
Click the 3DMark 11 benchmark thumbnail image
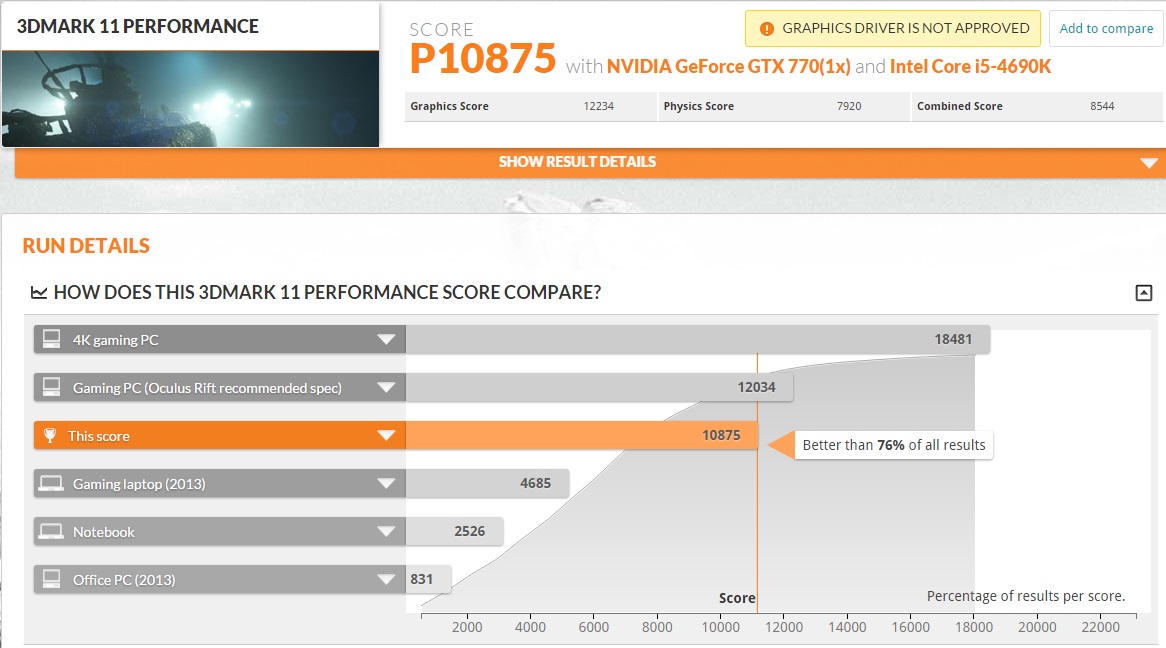(190, 99)
